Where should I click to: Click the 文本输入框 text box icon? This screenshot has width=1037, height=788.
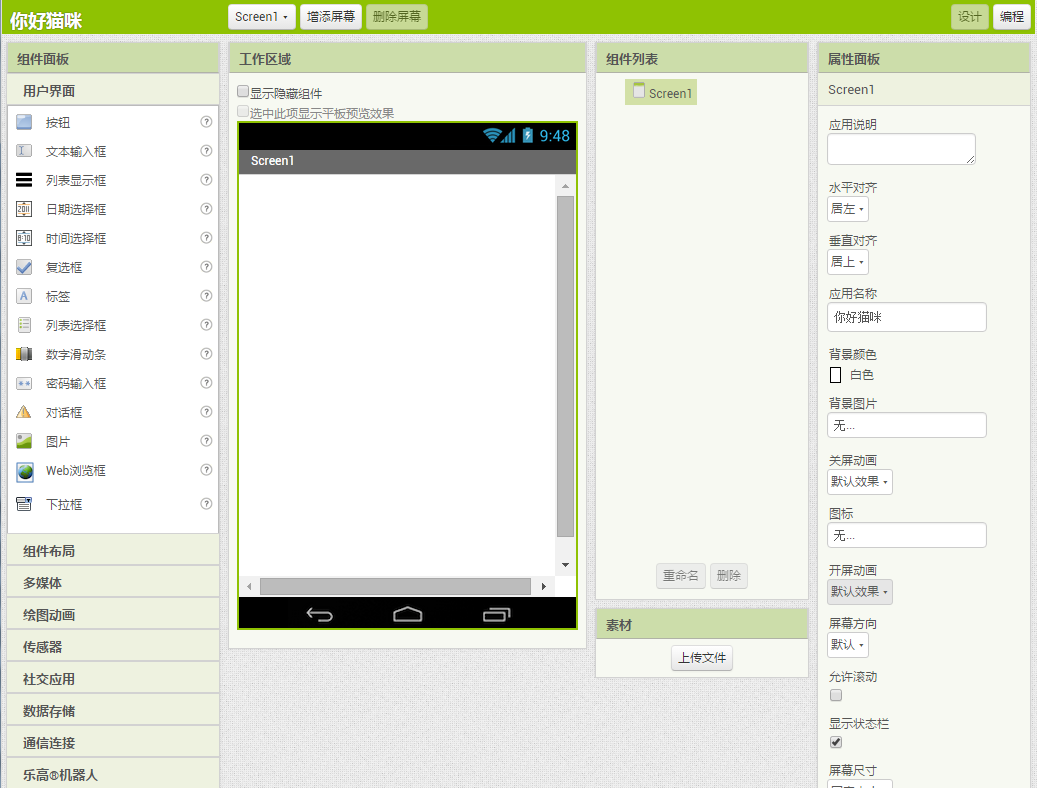25,151
